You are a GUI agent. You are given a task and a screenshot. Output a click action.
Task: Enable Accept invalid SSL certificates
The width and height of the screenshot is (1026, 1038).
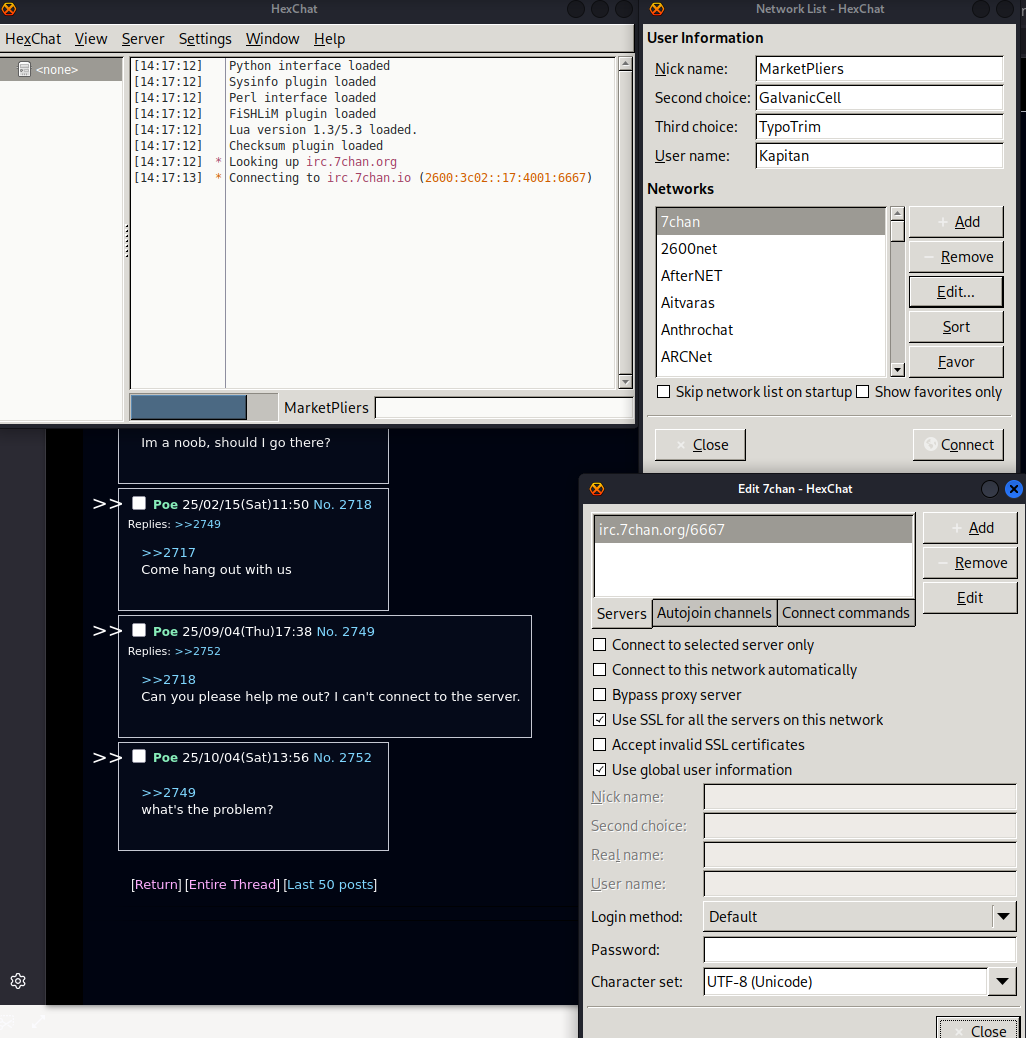pos(600,745)
